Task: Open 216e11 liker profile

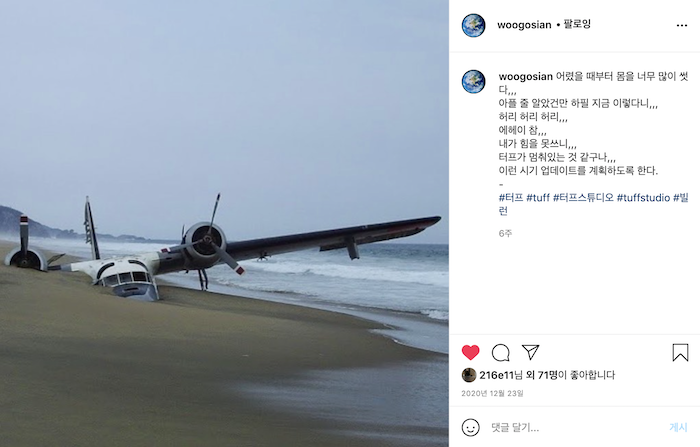Action: [496, 375]
